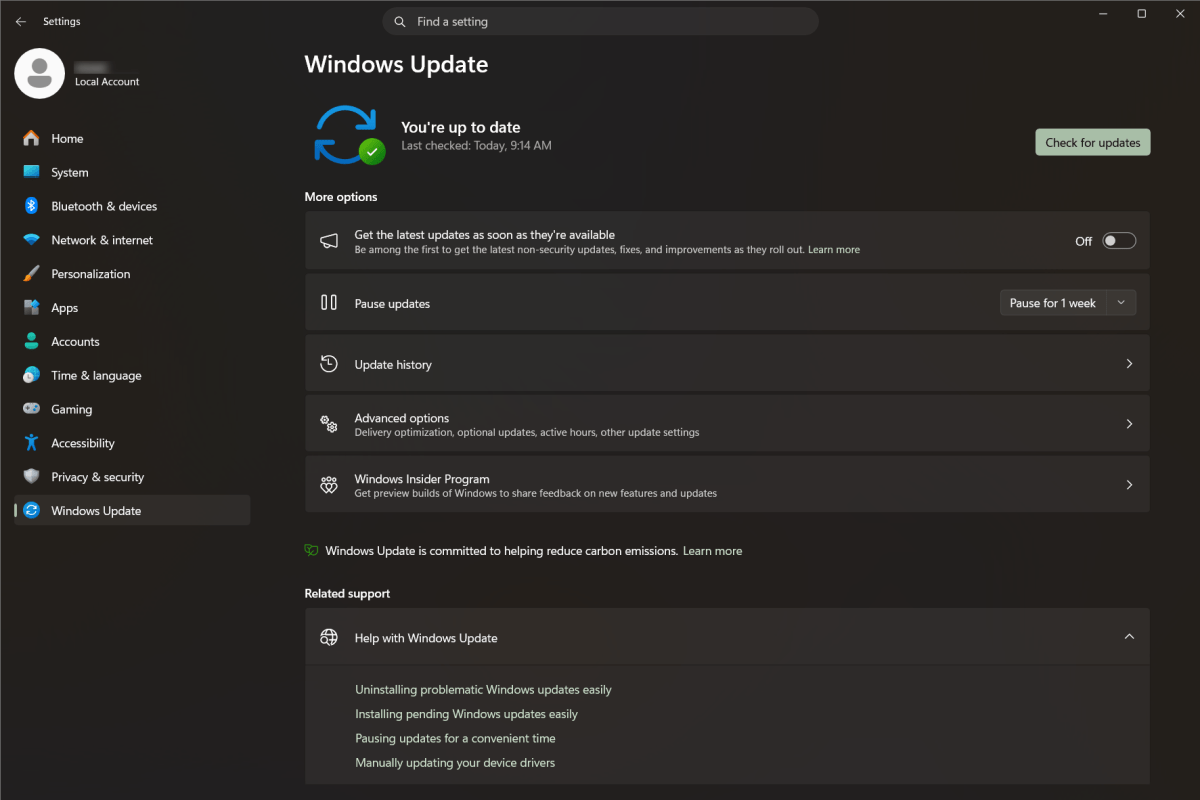Open Advanced options with its chevron
1200x800 pixels.
1129,424
